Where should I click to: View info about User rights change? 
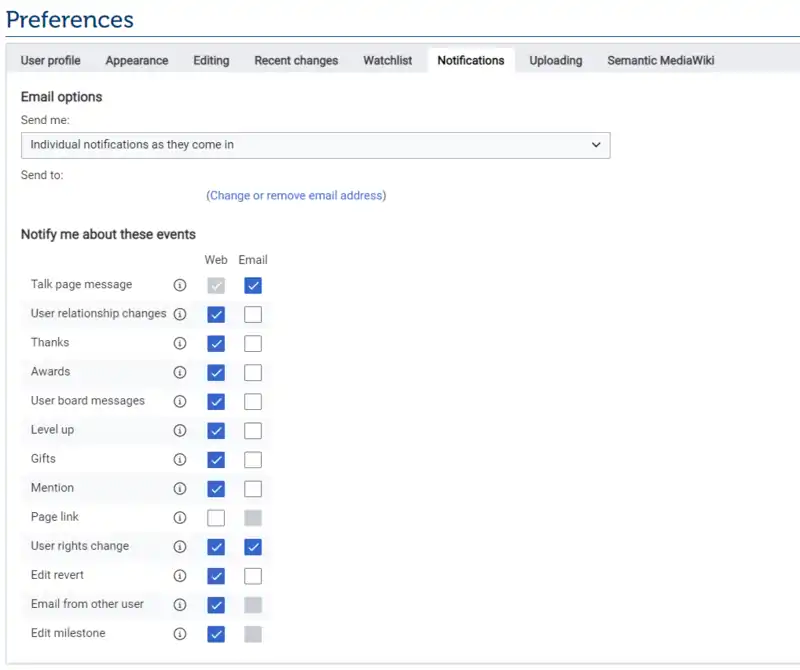180,547
